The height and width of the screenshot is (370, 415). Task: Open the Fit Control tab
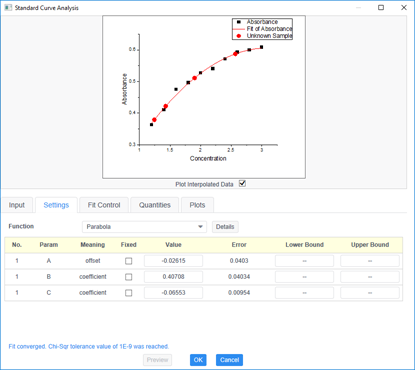coord(104,205)
